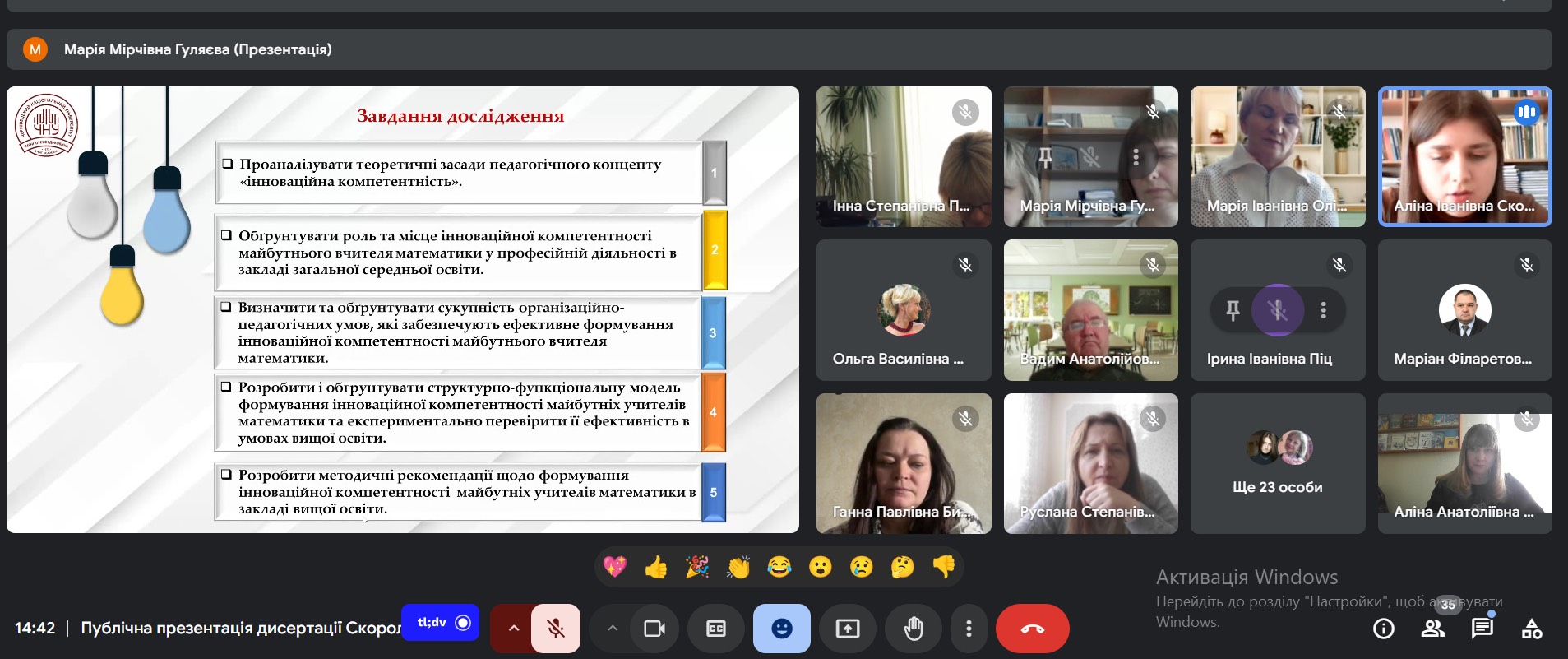Open audio settings chevron beside microphone
The width and height of the screenshot is (1568, 659).
[x=513, y=629]
